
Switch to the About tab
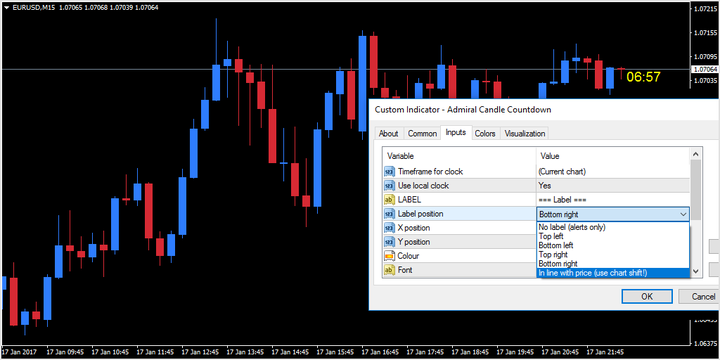pos(388,134)
